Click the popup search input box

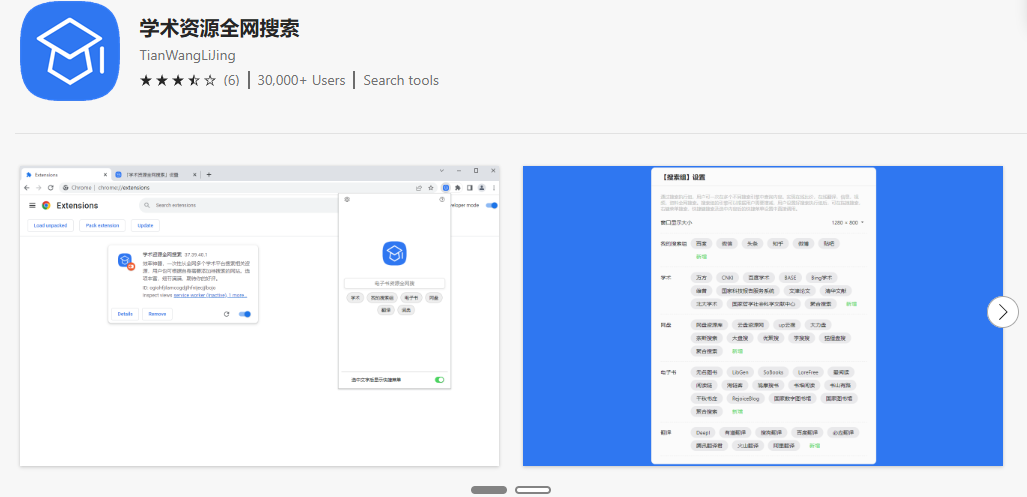pyautogui.click(x=394, y=283)
